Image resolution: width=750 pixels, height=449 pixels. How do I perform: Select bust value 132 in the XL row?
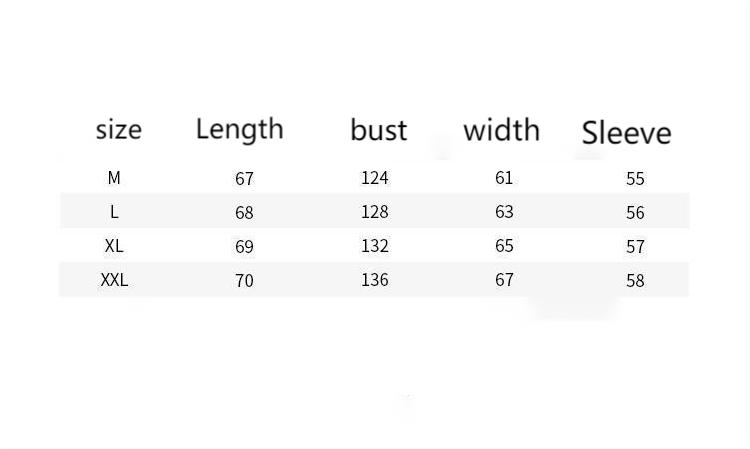click(x=374, y=246)
